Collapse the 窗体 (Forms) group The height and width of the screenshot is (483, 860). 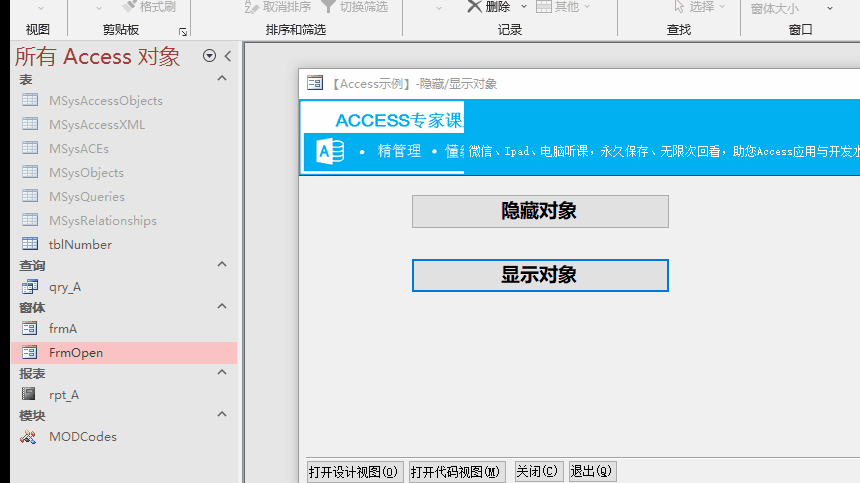click(x=222, y=306)
